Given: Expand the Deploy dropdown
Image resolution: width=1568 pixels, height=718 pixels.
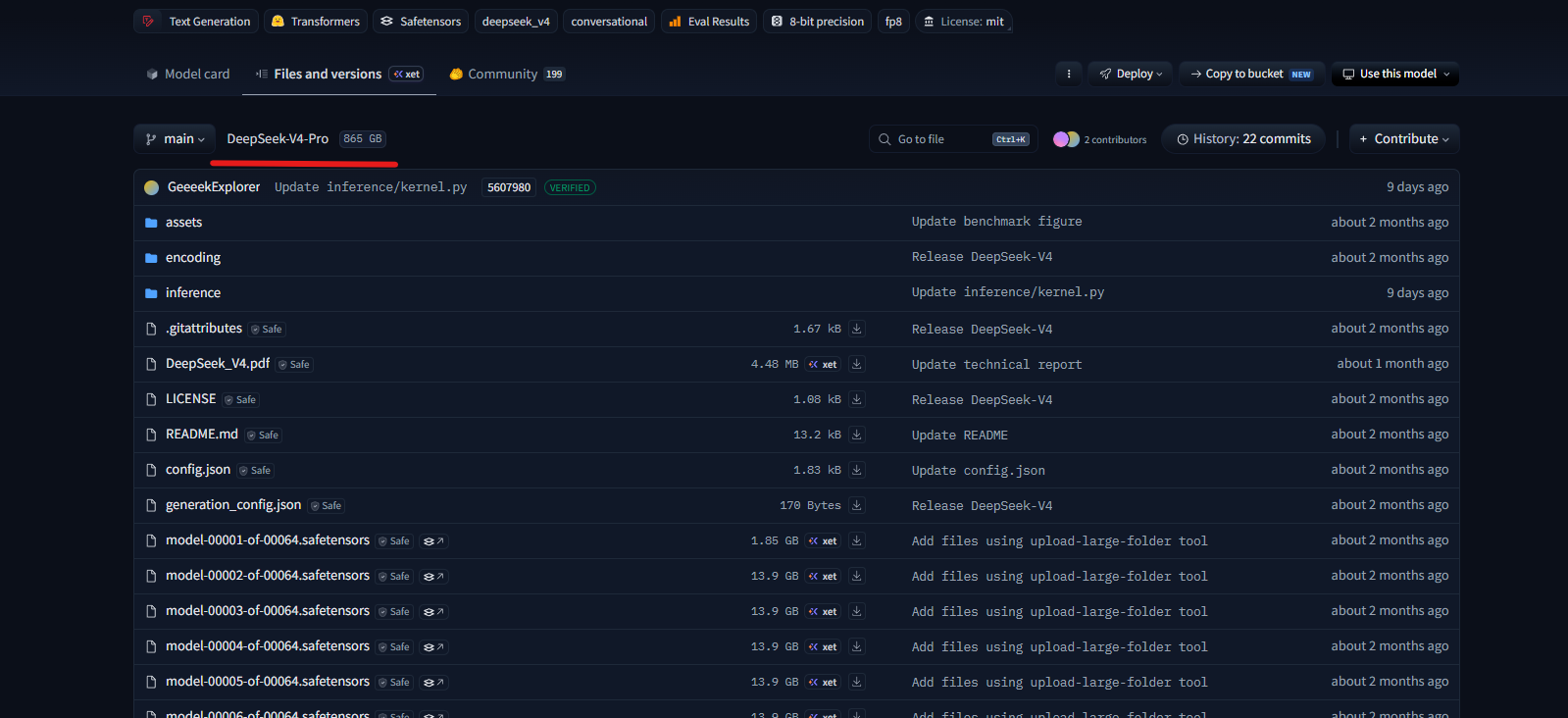Looking at the screenshot, I should (1131, 74).
